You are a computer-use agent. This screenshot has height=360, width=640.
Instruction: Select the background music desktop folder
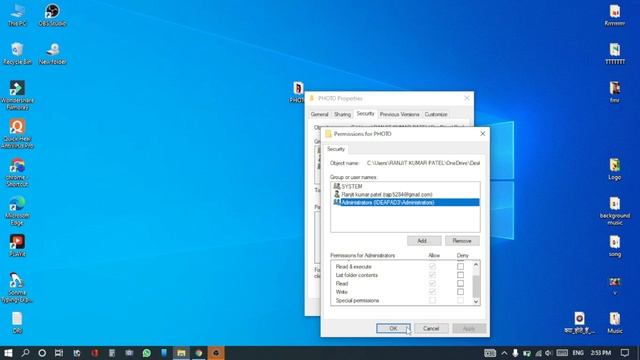click(x=615, y=211)
